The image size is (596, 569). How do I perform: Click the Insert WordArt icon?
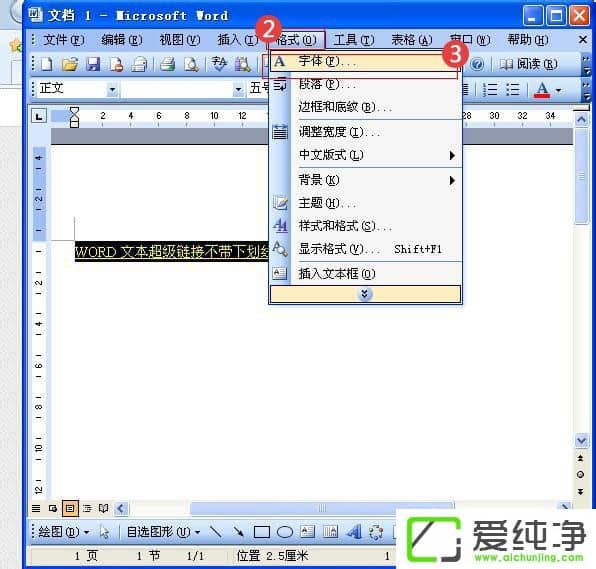click(x=354, y=532)
